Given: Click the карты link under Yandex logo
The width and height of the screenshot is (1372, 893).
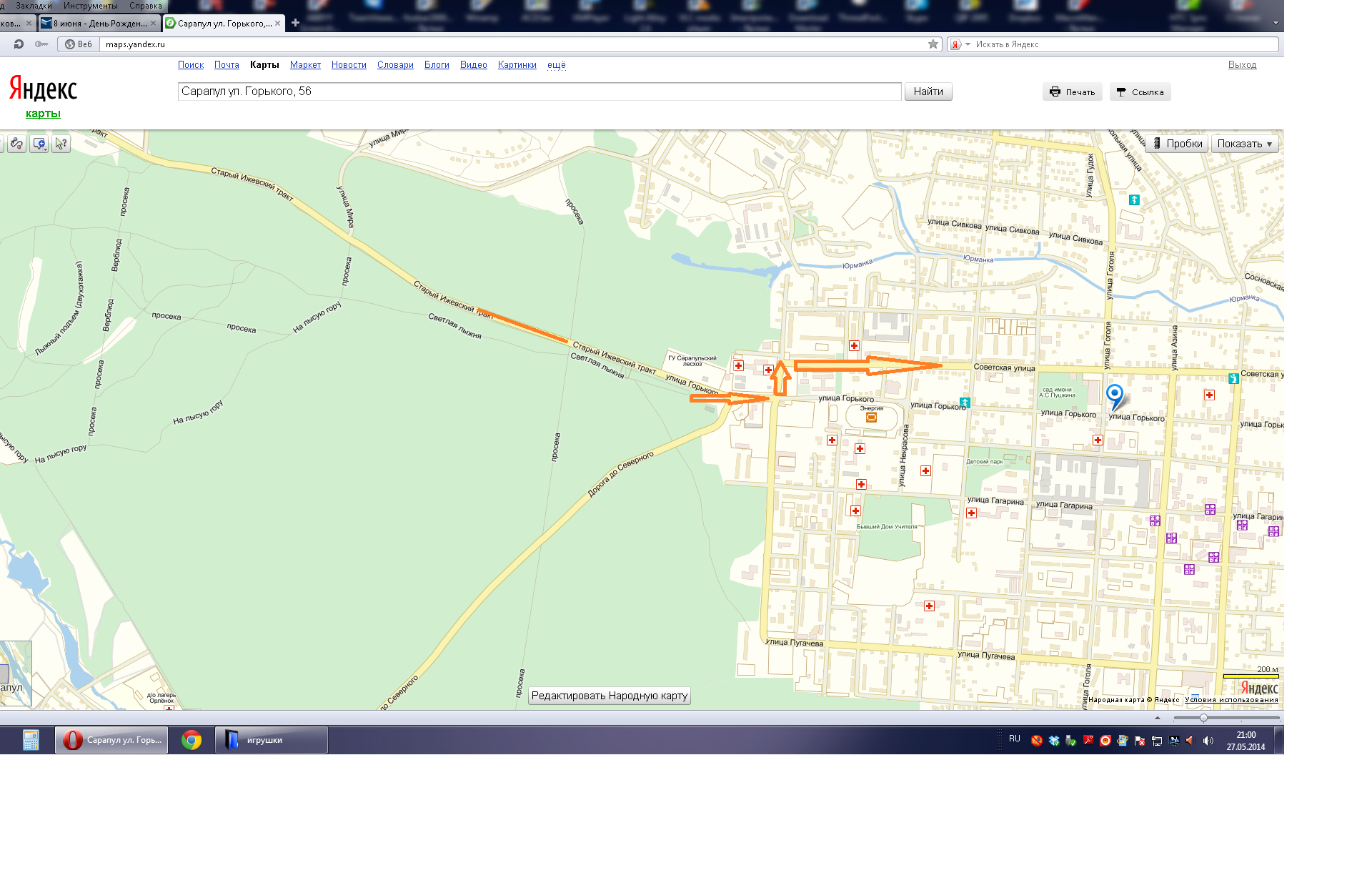Looking at the screenshot, I should coord(43,114).
